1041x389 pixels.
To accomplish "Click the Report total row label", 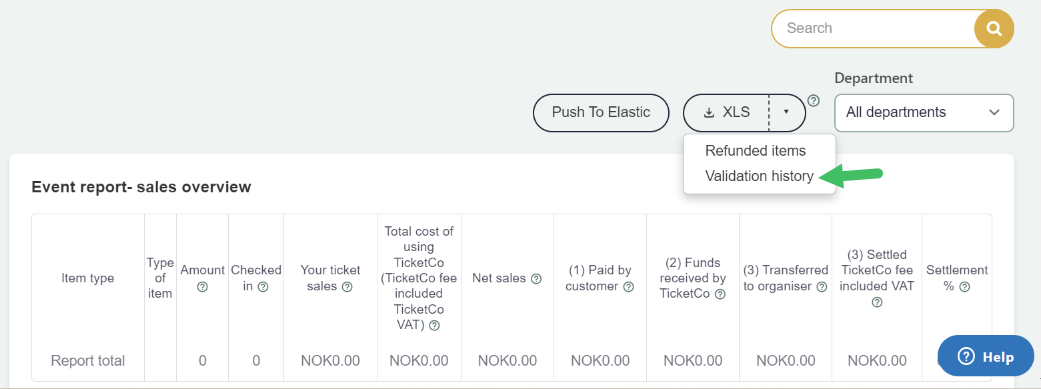I will coord(88,361).
